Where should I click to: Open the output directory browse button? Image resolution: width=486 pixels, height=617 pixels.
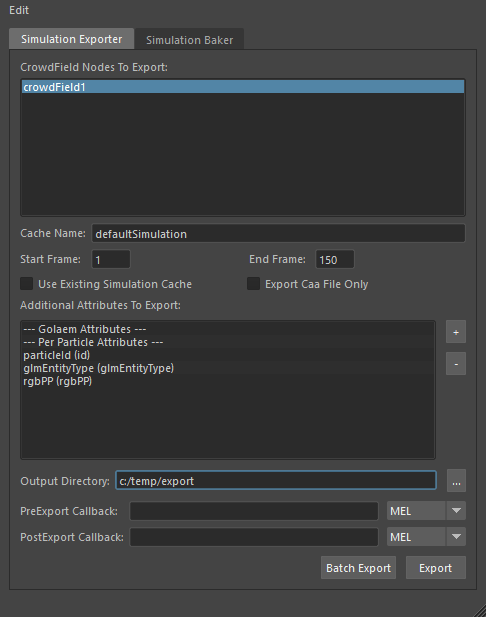click(456, 480)
